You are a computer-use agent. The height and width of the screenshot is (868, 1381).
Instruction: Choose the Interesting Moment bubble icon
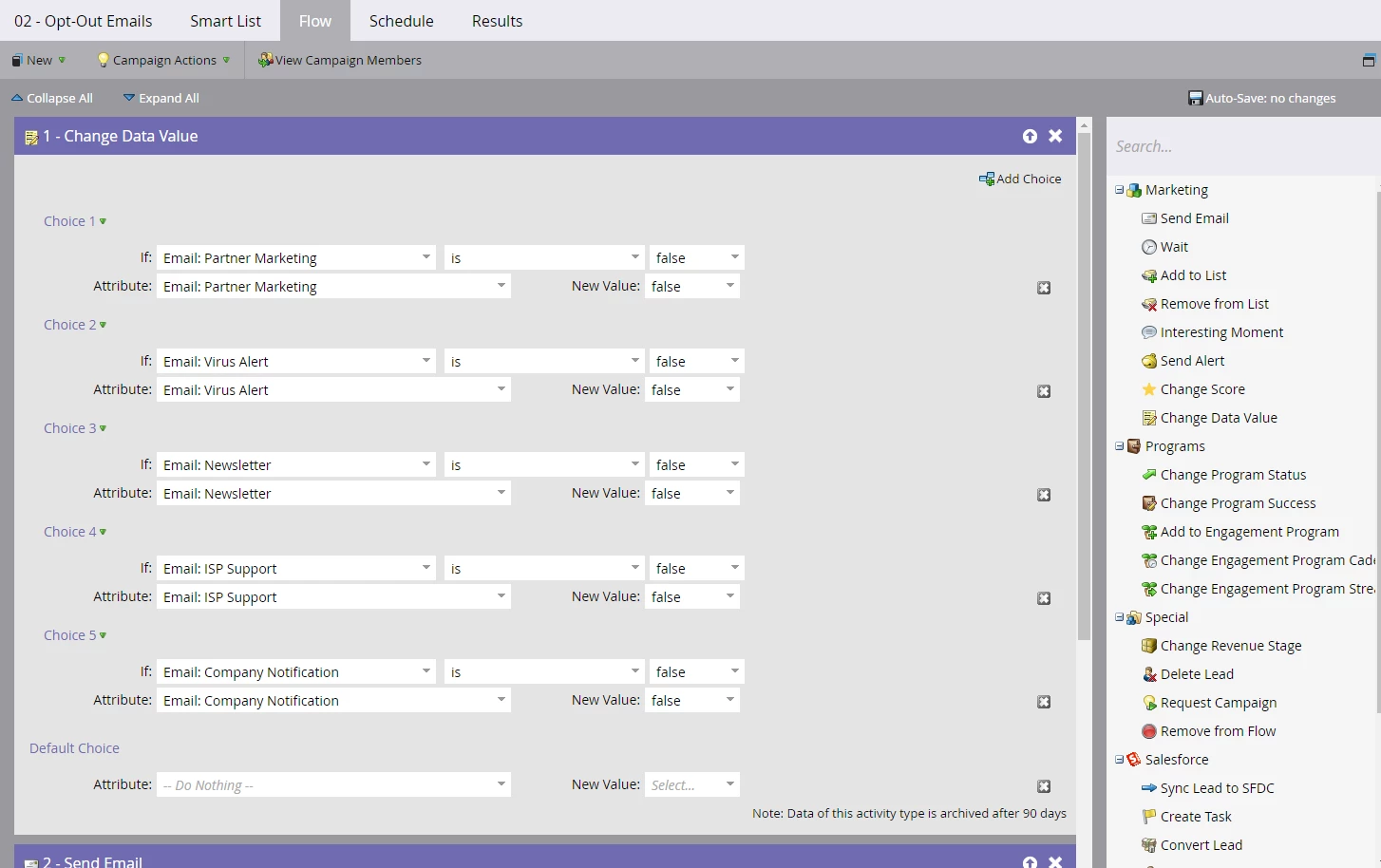pyautogui.click(x=1148, y=332)
